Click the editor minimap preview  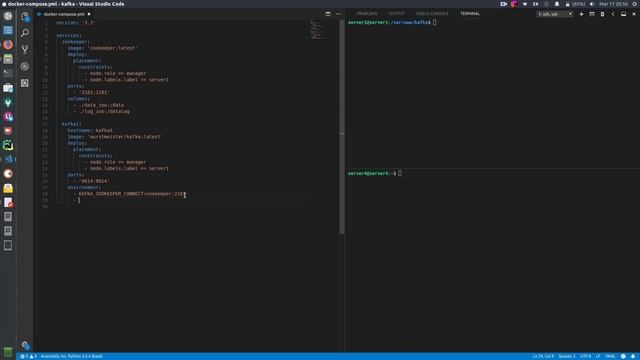click(x=318, y=30)
